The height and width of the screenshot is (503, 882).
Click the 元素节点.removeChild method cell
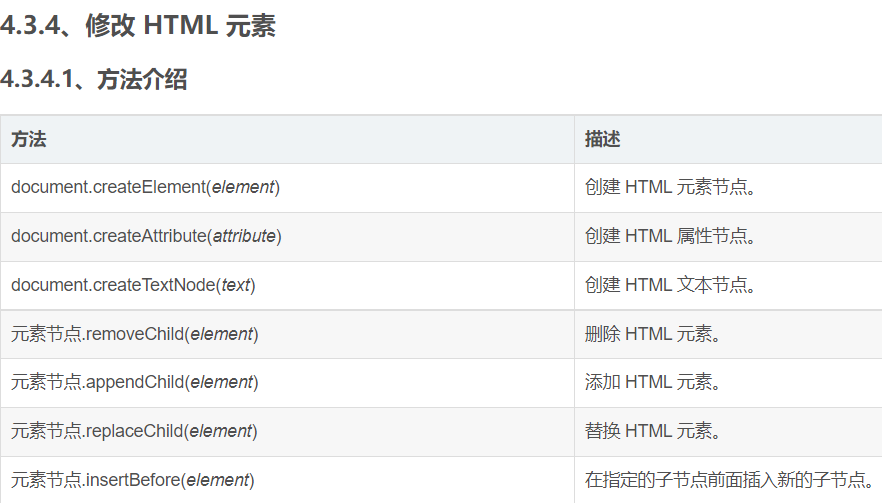pyautogui.click(x=135, y=334)
